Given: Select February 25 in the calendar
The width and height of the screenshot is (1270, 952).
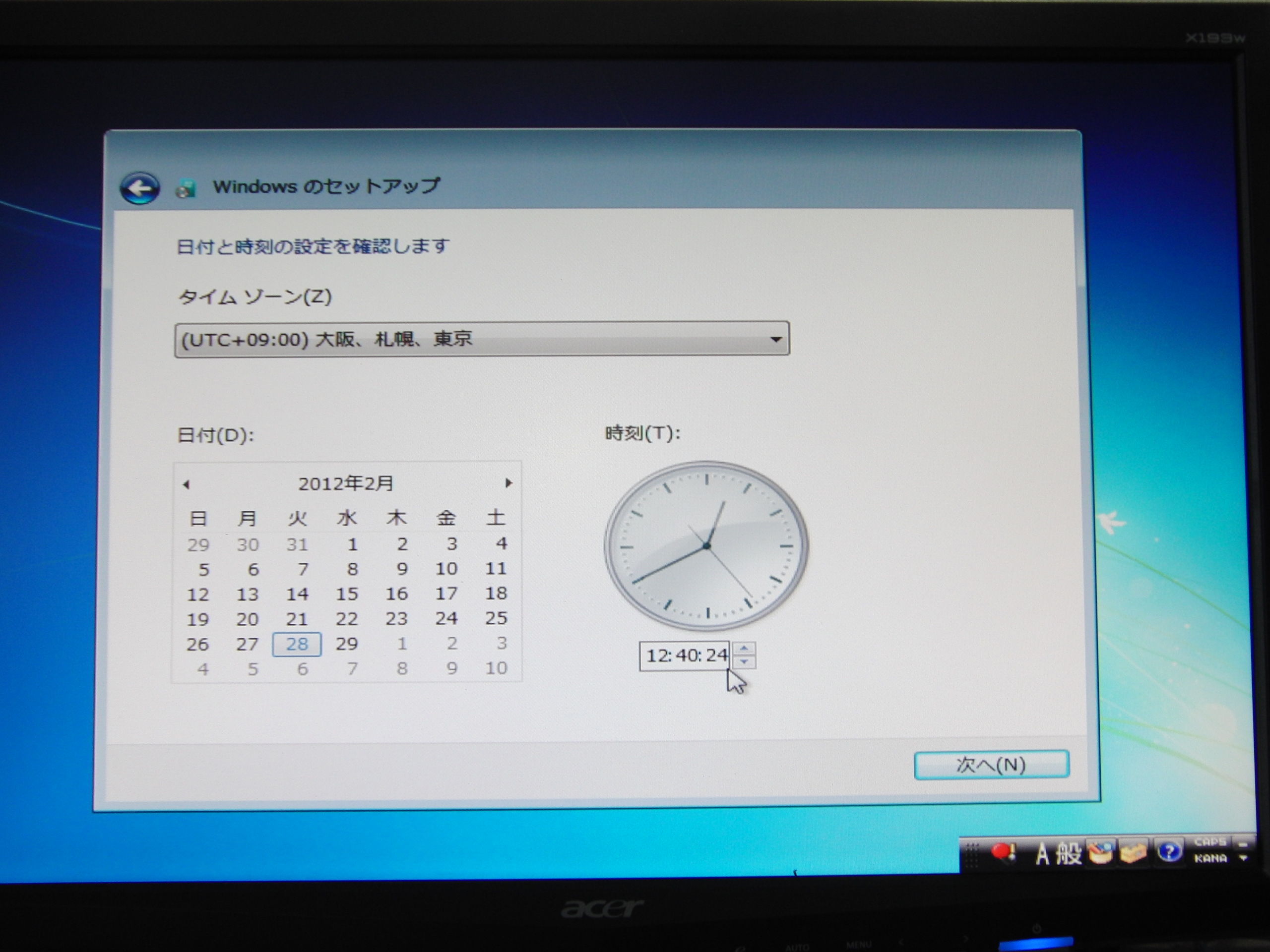Looking at the screenshot, I should (x=496, y=618).
